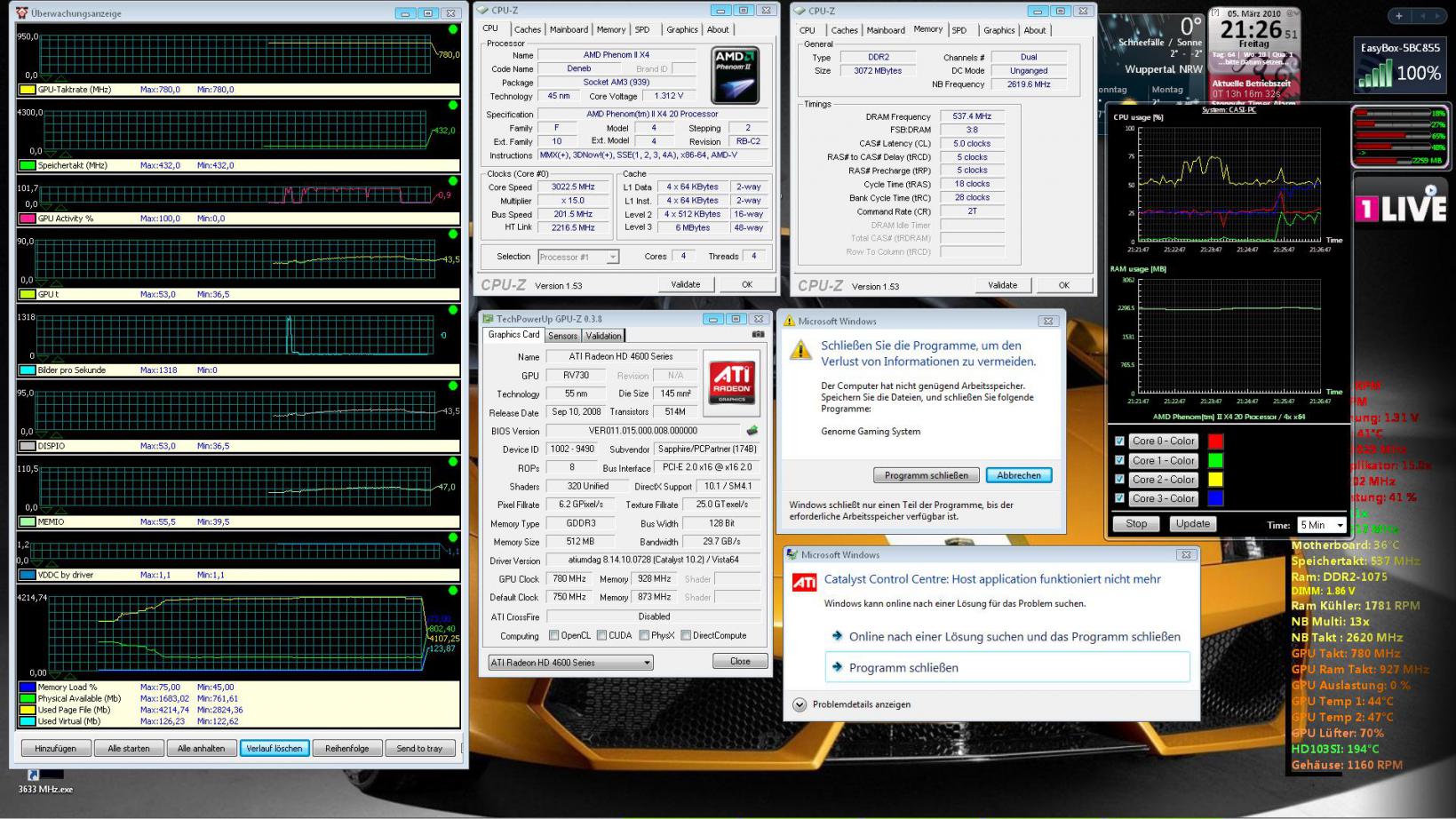Click the 3633 MHz.exe desktop shortcut icon
The image size is (1456, 819).
(45, 774)
